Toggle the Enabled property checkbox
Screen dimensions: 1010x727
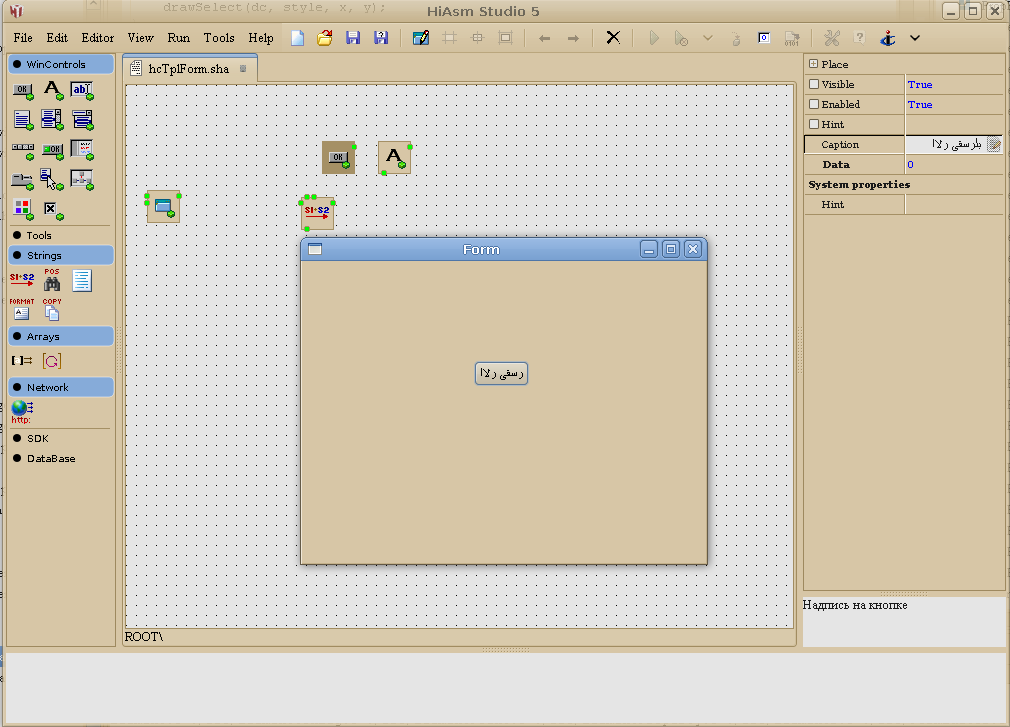point(814,105)
